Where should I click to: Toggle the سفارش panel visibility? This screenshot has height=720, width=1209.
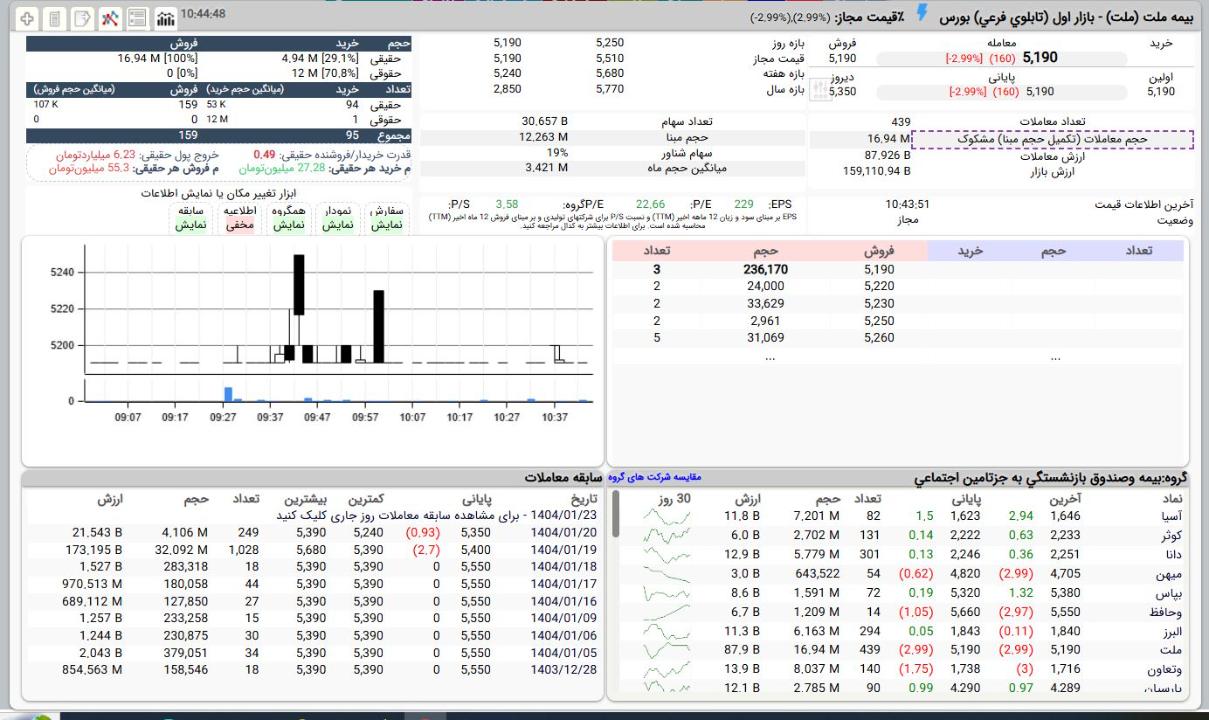(387, 218)
